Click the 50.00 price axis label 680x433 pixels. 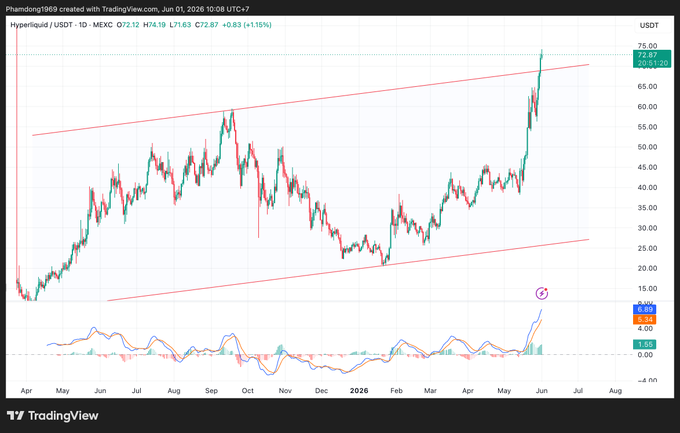pyautogui.click(x=647, y=147)
